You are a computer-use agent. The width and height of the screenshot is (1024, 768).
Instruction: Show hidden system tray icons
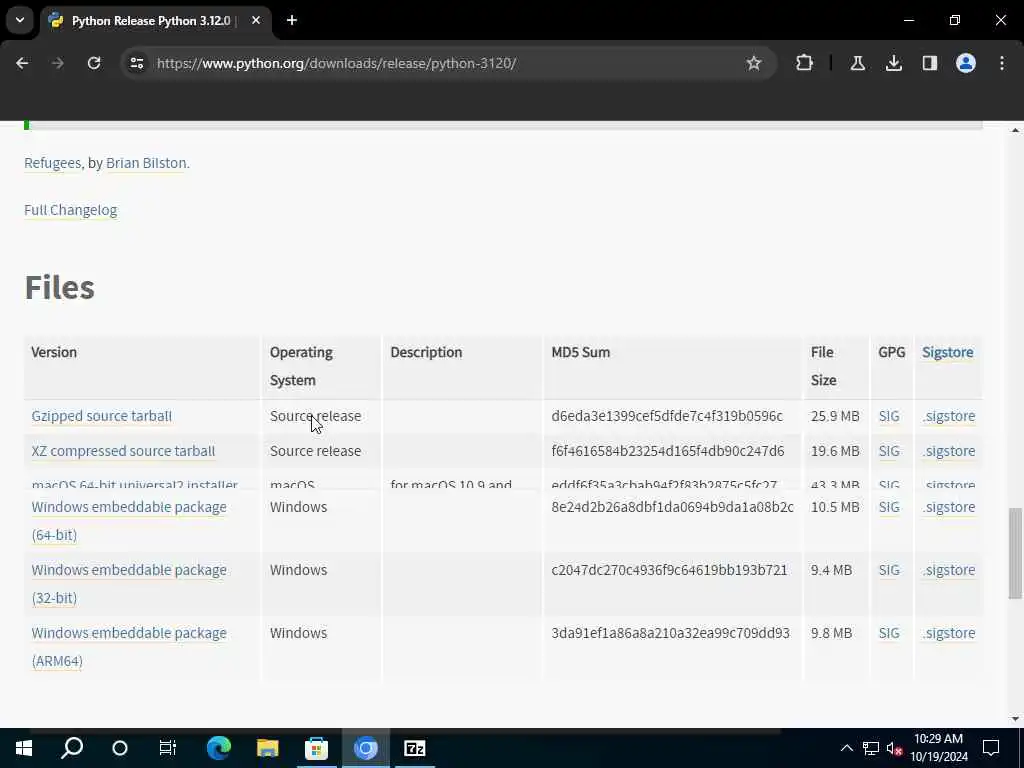(x=846, y=748)
